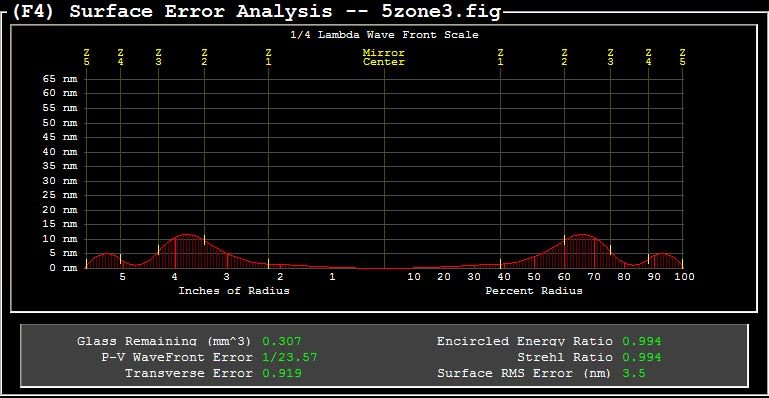Click the Z1 zone label on the inches side

tap(268, 57)
